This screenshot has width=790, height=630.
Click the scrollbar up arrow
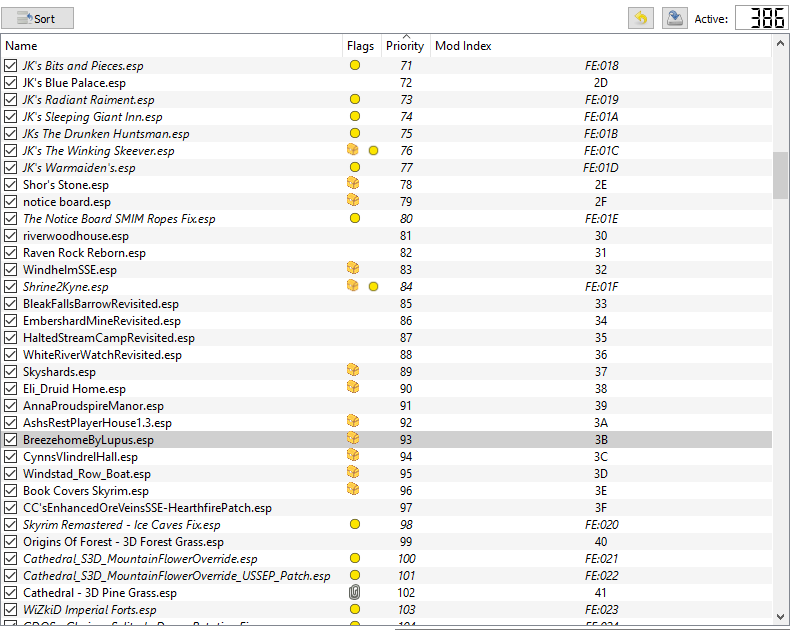point(780,44)
